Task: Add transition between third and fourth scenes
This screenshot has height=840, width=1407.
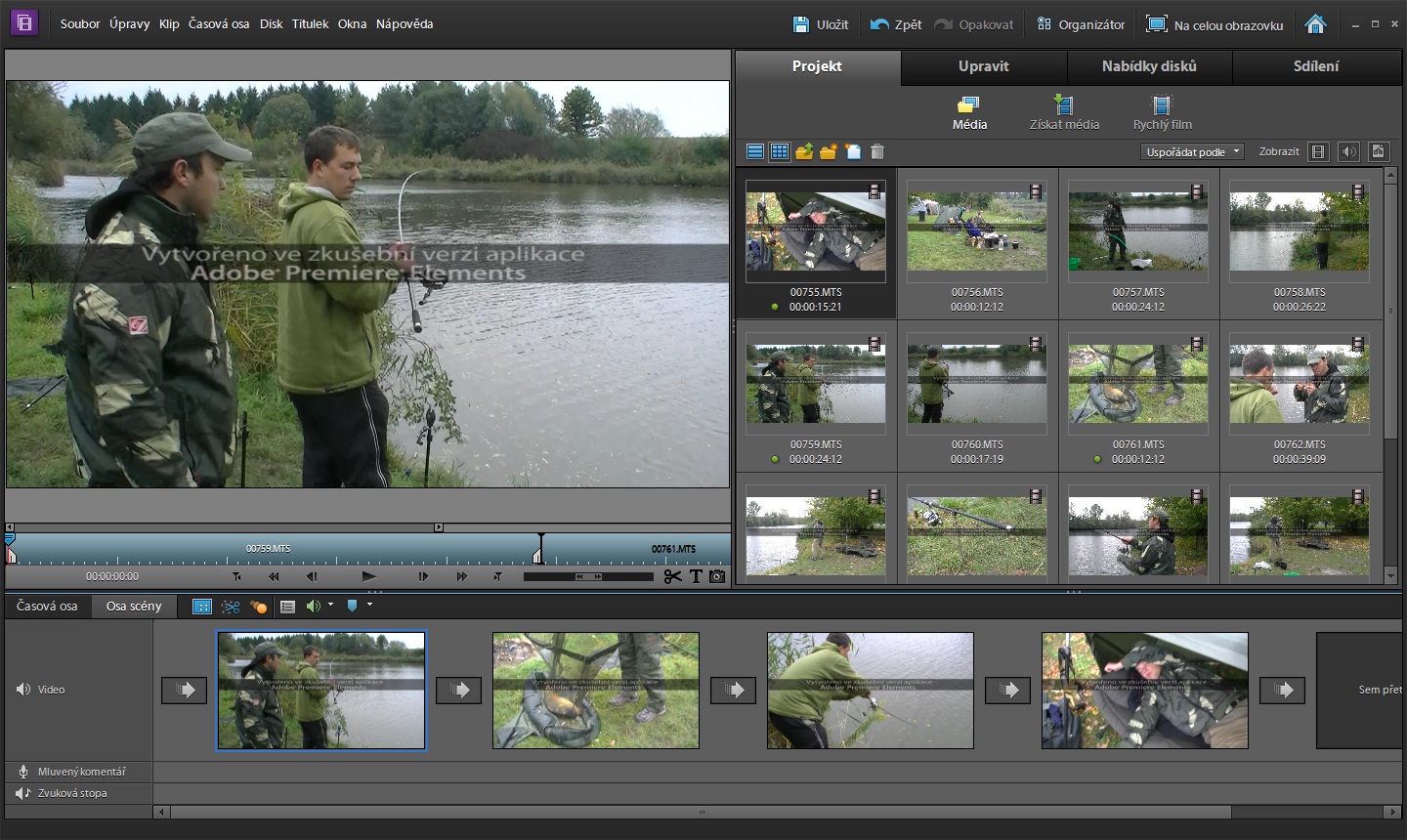Action: [1007, 690]
